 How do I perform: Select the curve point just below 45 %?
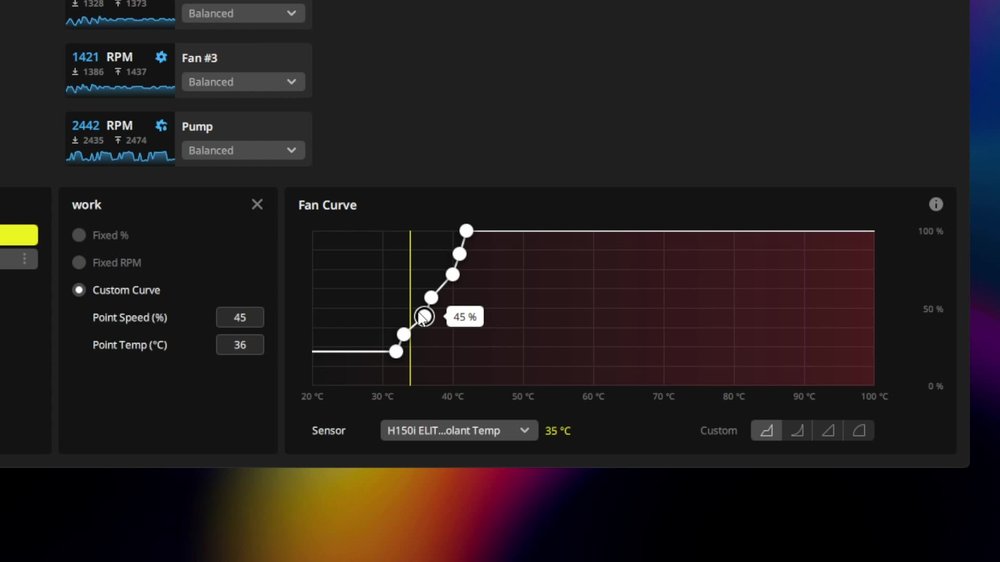pyautogui.click(x=404, y=334)
